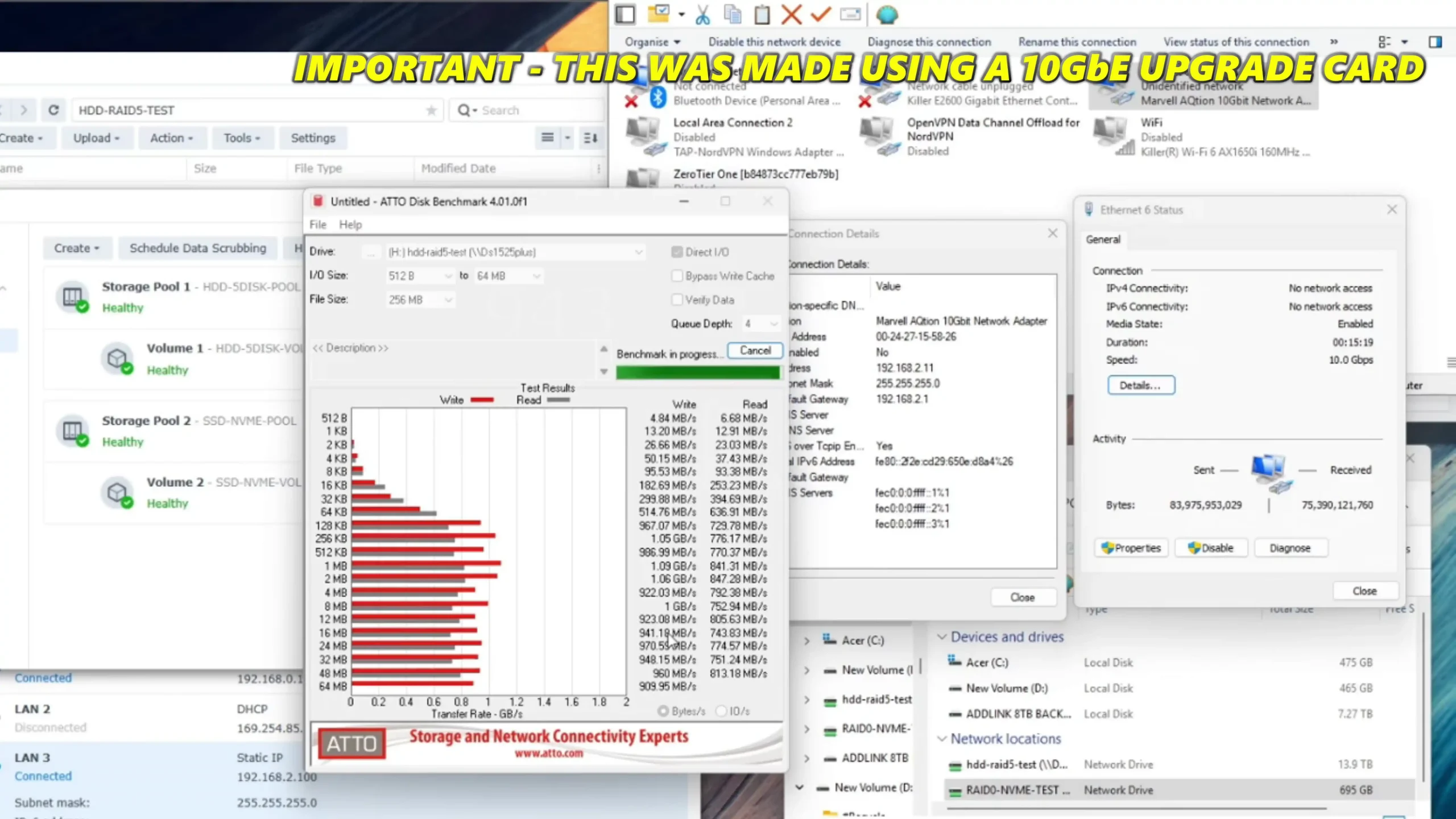Click the red X Delete toolbar icon

pyautogui.click(x=791, y=15)
